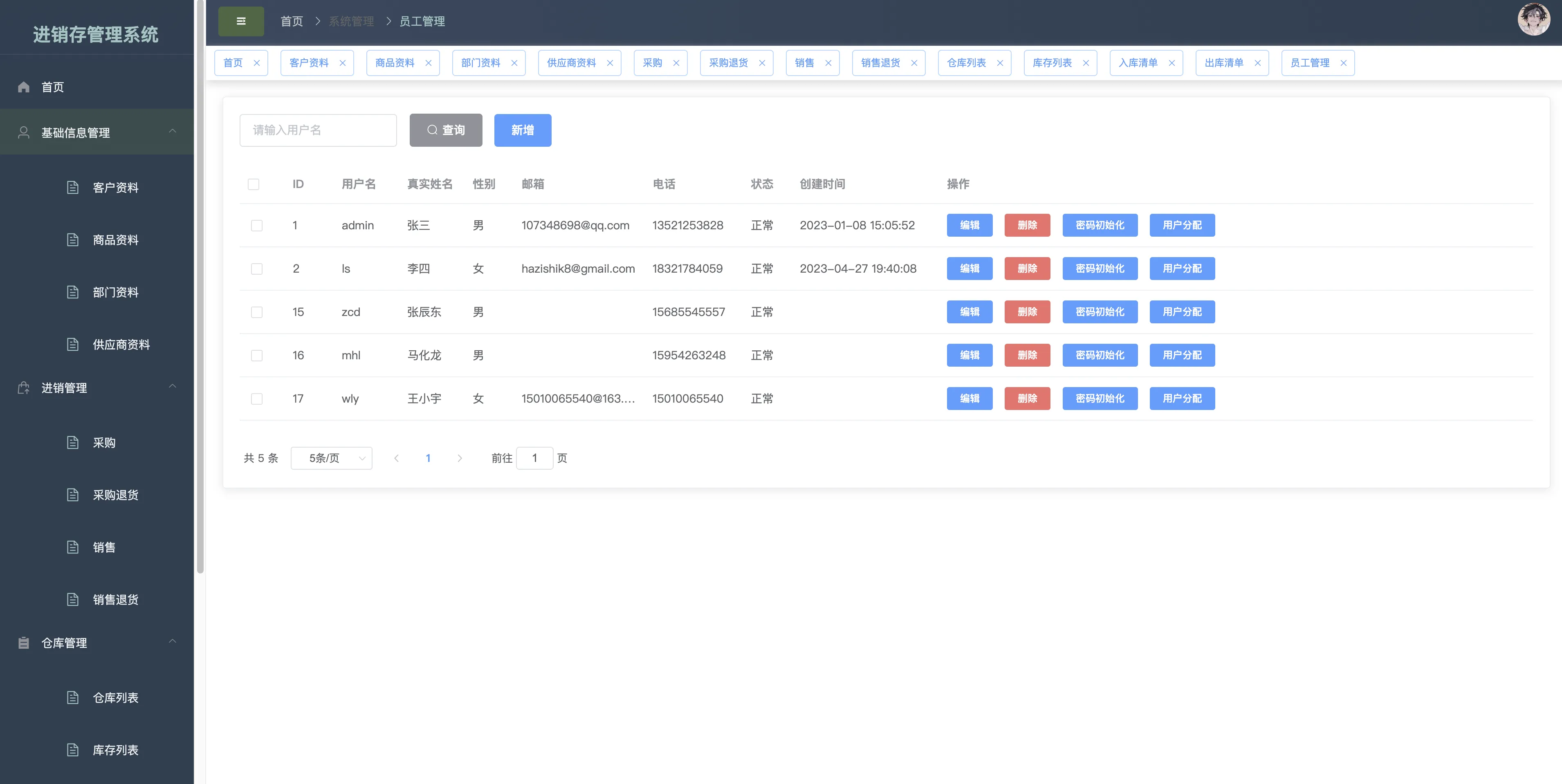Tick the checkbox for user wly
Image resolution: width=1562 pixels, height=784 pixels.
pos(256,399)
